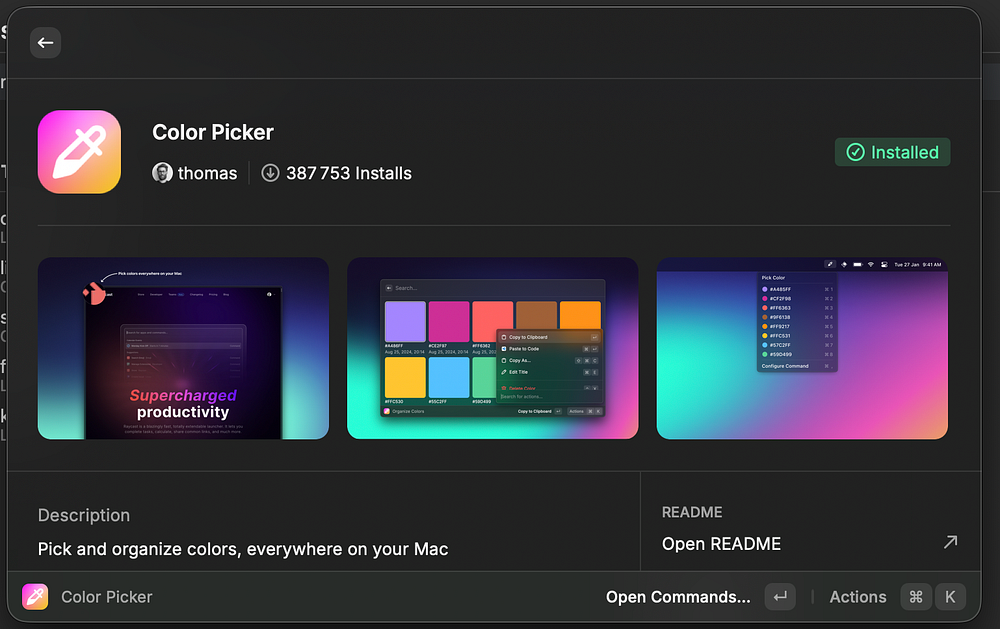Click the README external arrow icon
The height and width of the screenshot is (629, 1000).
click(x=950, y=542)
